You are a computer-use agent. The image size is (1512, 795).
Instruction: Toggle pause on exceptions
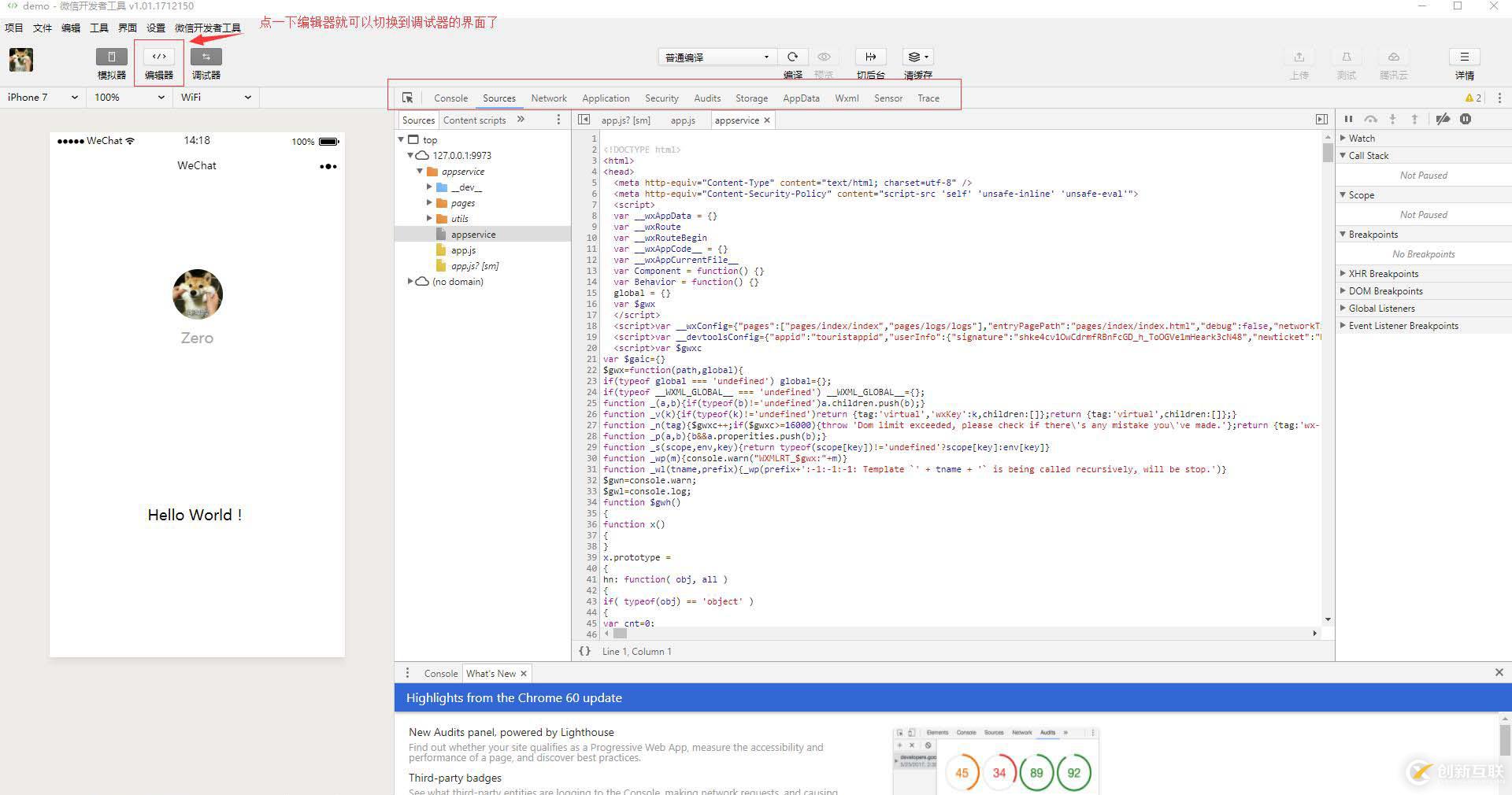pos(1466,120)
